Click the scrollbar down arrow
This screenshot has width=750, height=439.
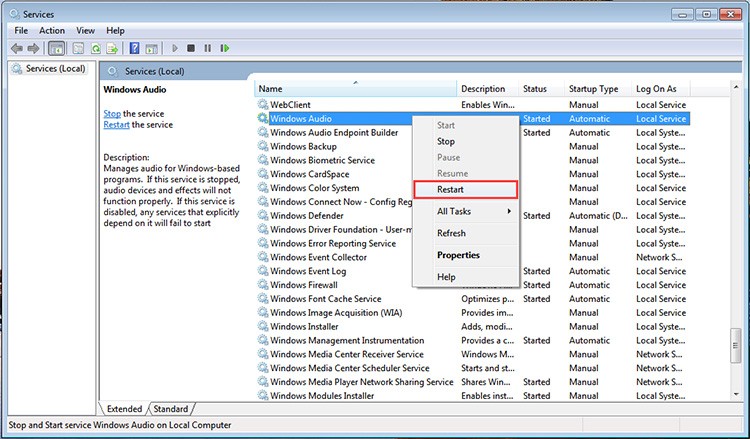pos(736,395)
